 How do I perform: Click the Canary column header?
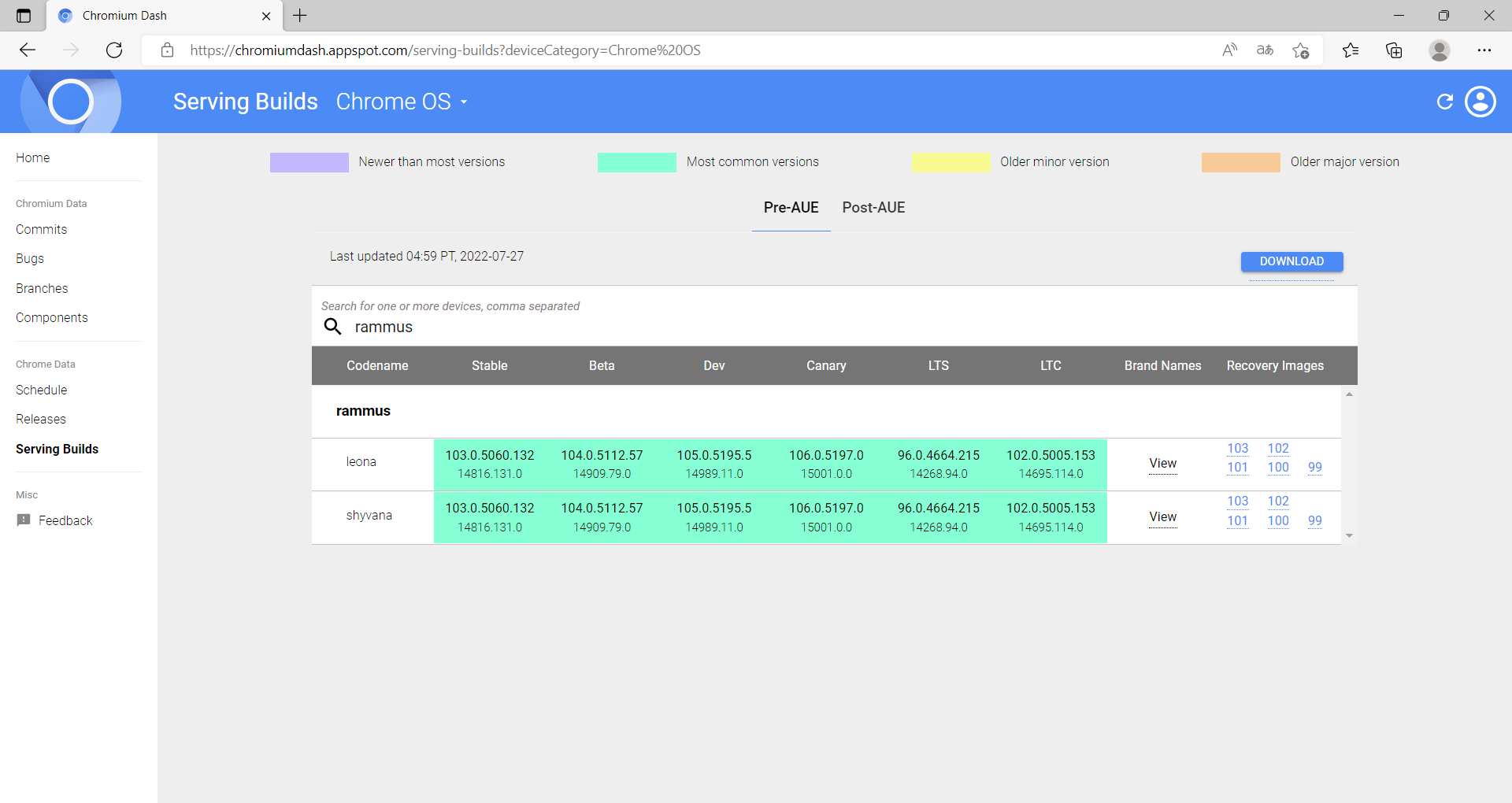point(826,365)
